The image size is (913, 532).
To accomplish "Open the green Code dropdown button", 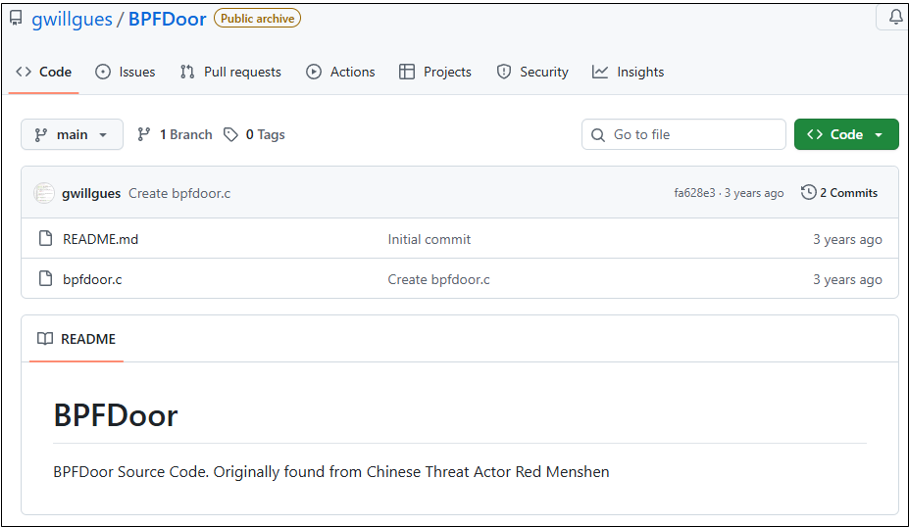I will [x=846, y=134].
